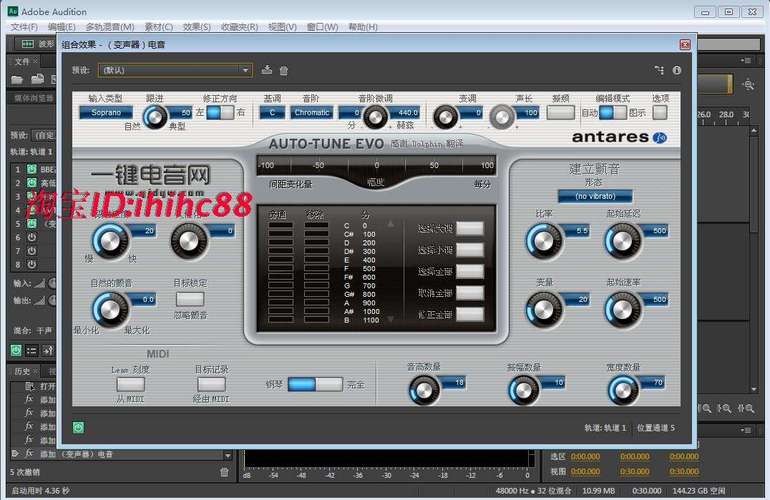Clear history with the trash icon
Viewport: 770px width, 500px height.
tap(224, 472)
